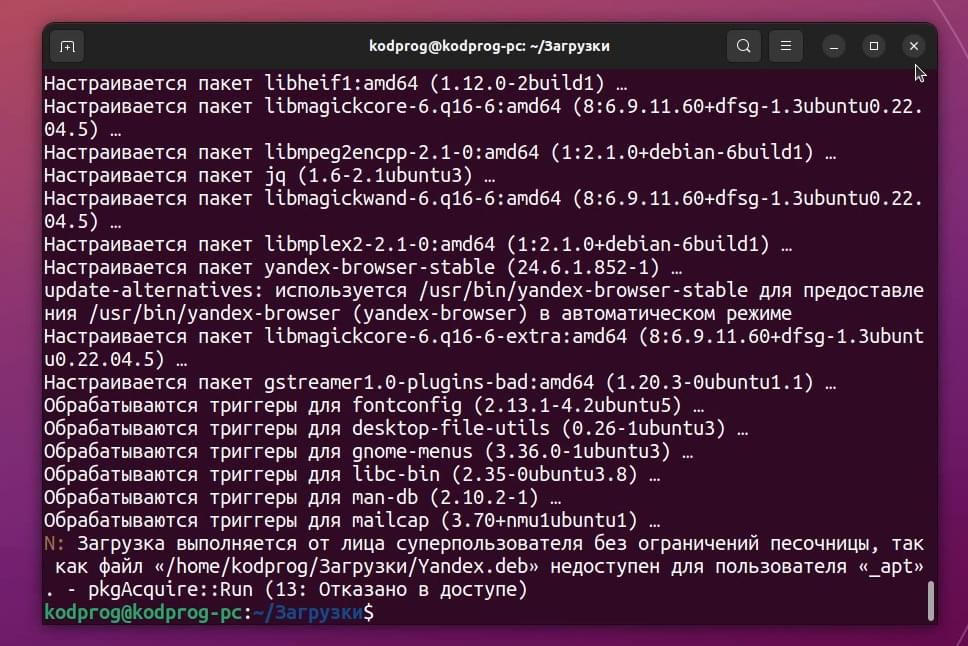Screen dimensions: 968x646
Task: Click the libheif1:amd64 package line
Action: tap(335, 83)
